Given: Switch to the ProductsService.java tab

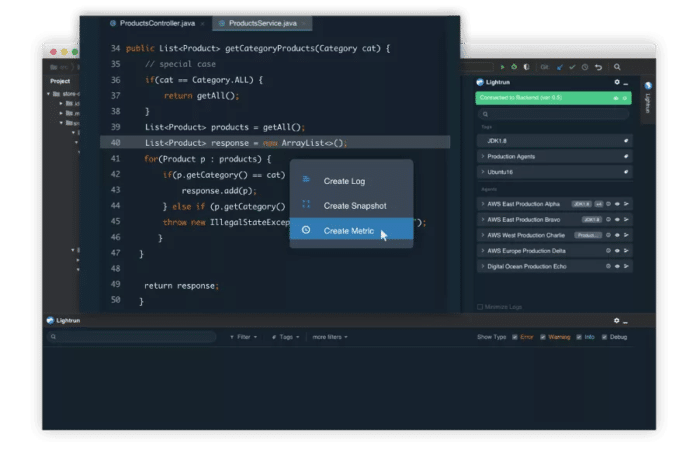Looking at the screenshot, I should [262, 23].
